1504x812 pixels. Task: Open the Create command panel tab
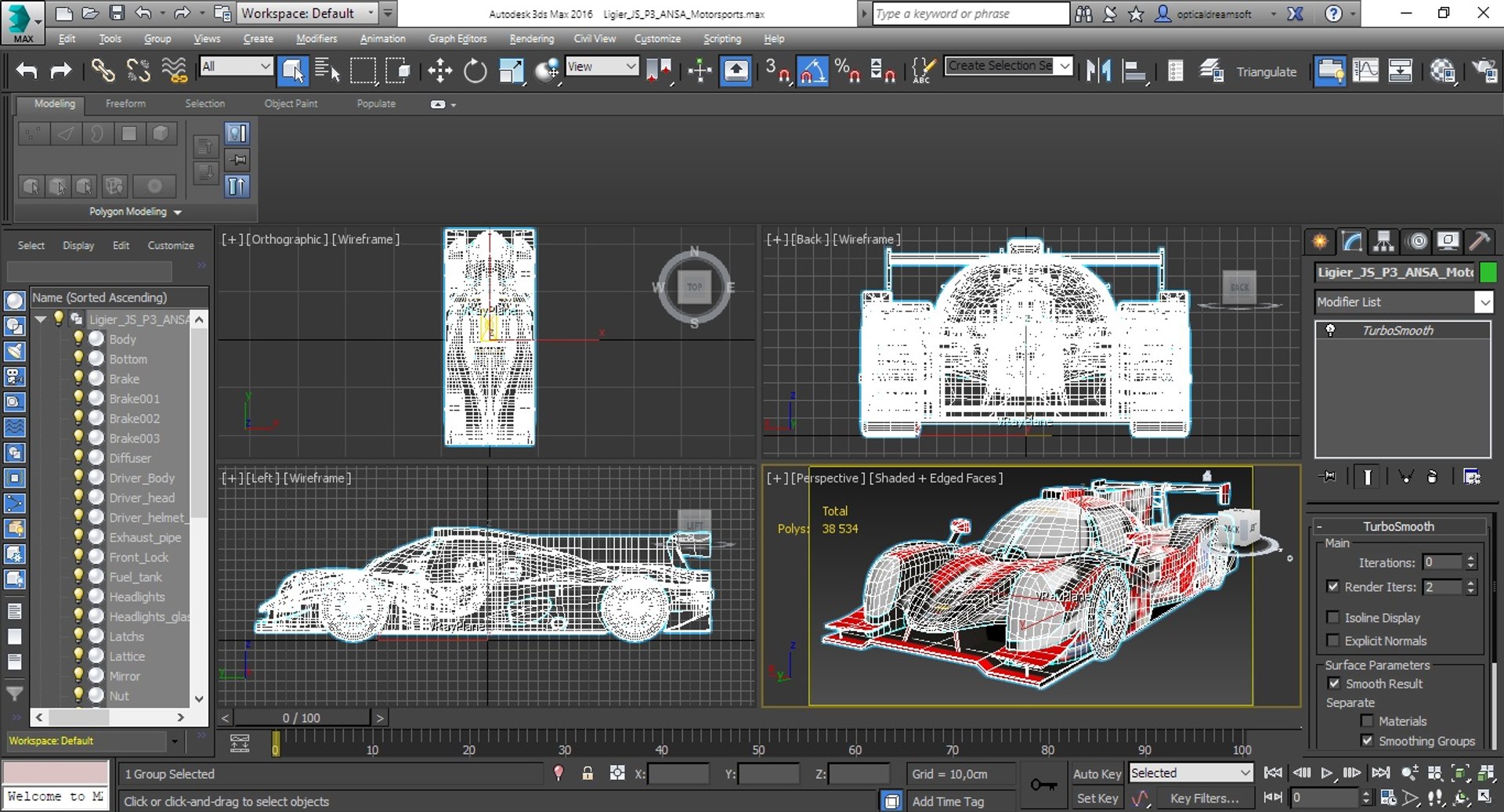(x=1320, y=241)
